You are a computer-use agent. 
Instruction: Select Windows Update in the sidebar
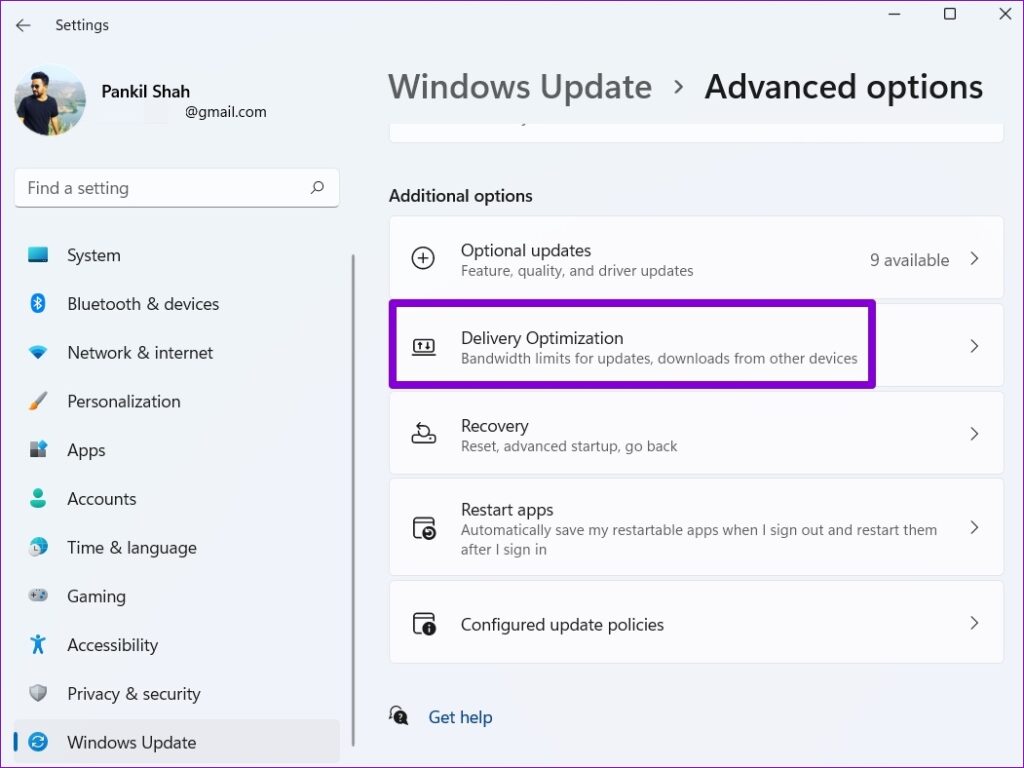click(131, 742)
